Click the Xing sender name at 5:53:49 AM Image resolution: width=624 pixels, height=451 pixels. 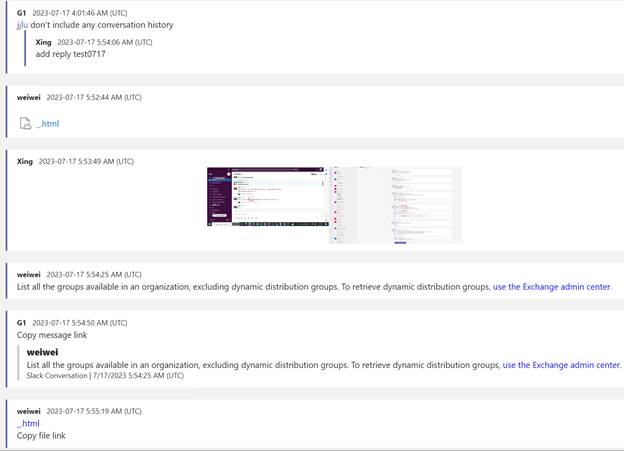click(x=25, y=161)
